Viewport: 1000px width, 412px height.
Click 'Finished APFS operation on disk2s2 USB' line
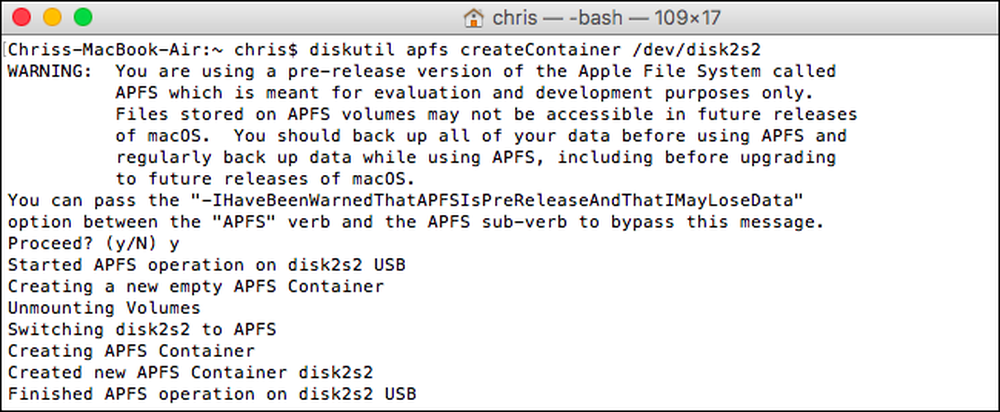point(212,394)
